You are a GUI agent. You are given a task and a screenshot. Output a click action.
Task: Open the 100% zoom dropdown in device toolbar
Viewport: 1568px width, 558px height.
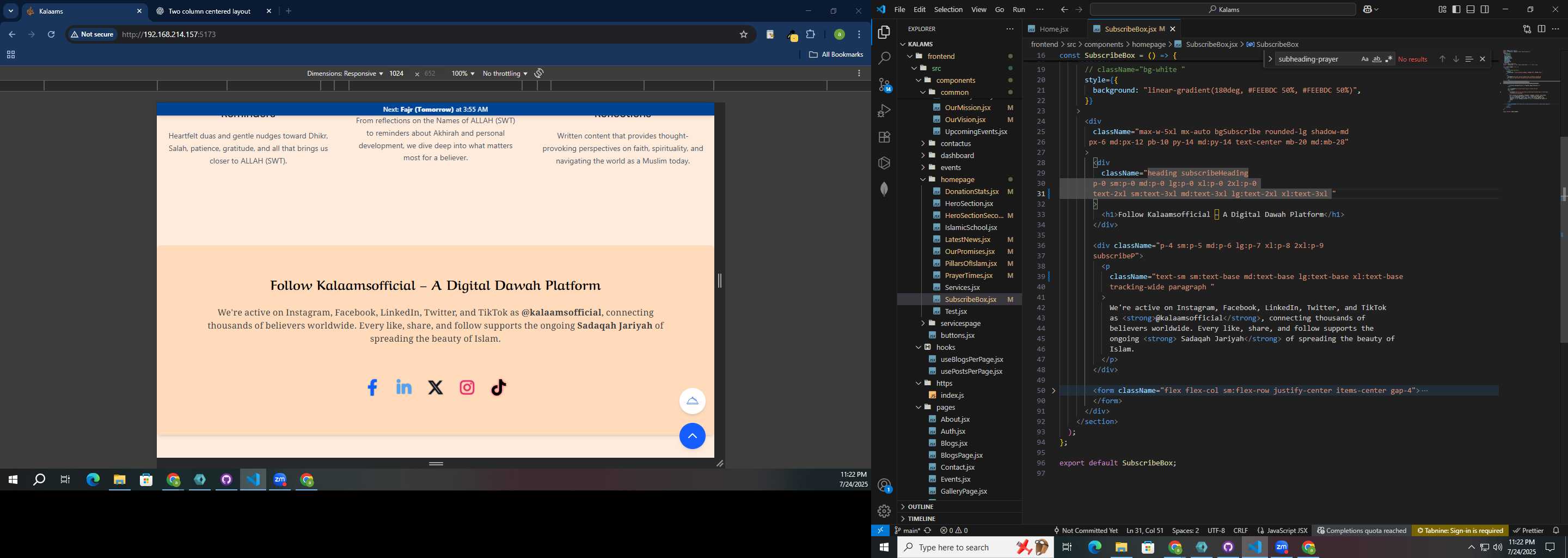[463, 73]
